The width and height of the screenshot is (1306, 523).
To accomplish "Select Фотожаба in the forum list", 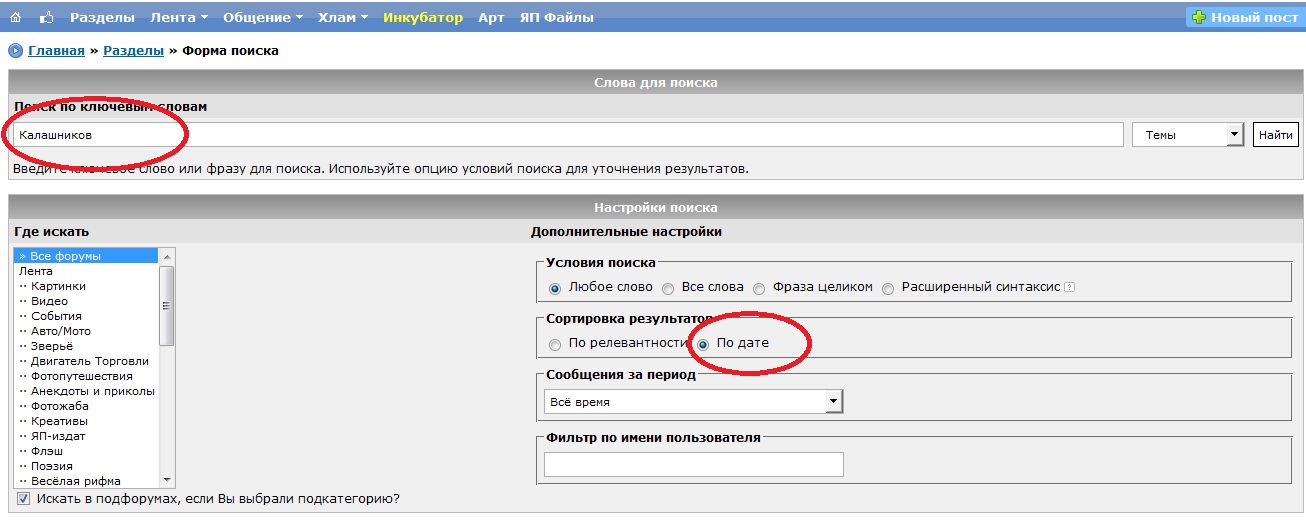I will [x=87, y=406].
